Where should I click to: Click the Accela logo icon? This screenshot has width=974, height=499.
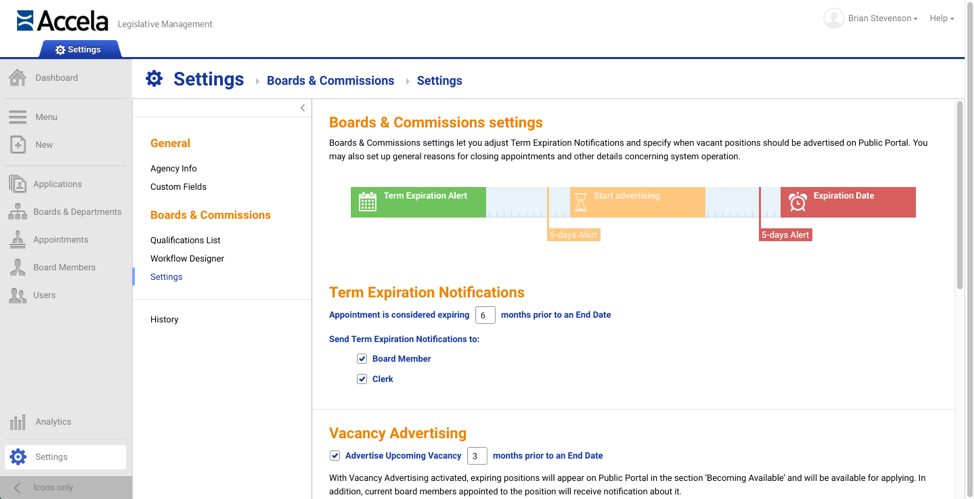coord(25,20)
